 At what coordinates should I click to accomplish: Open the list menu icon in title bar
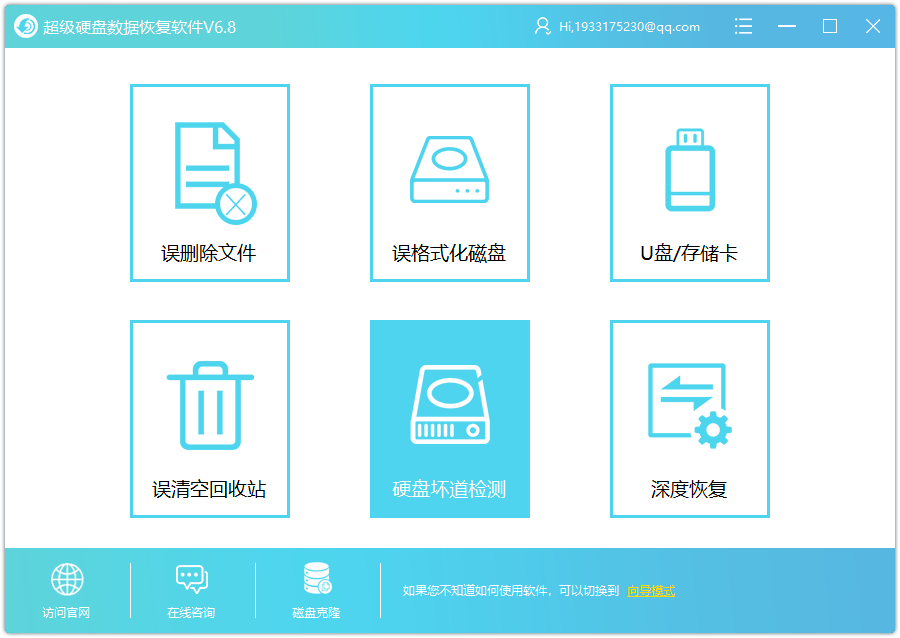743,27
